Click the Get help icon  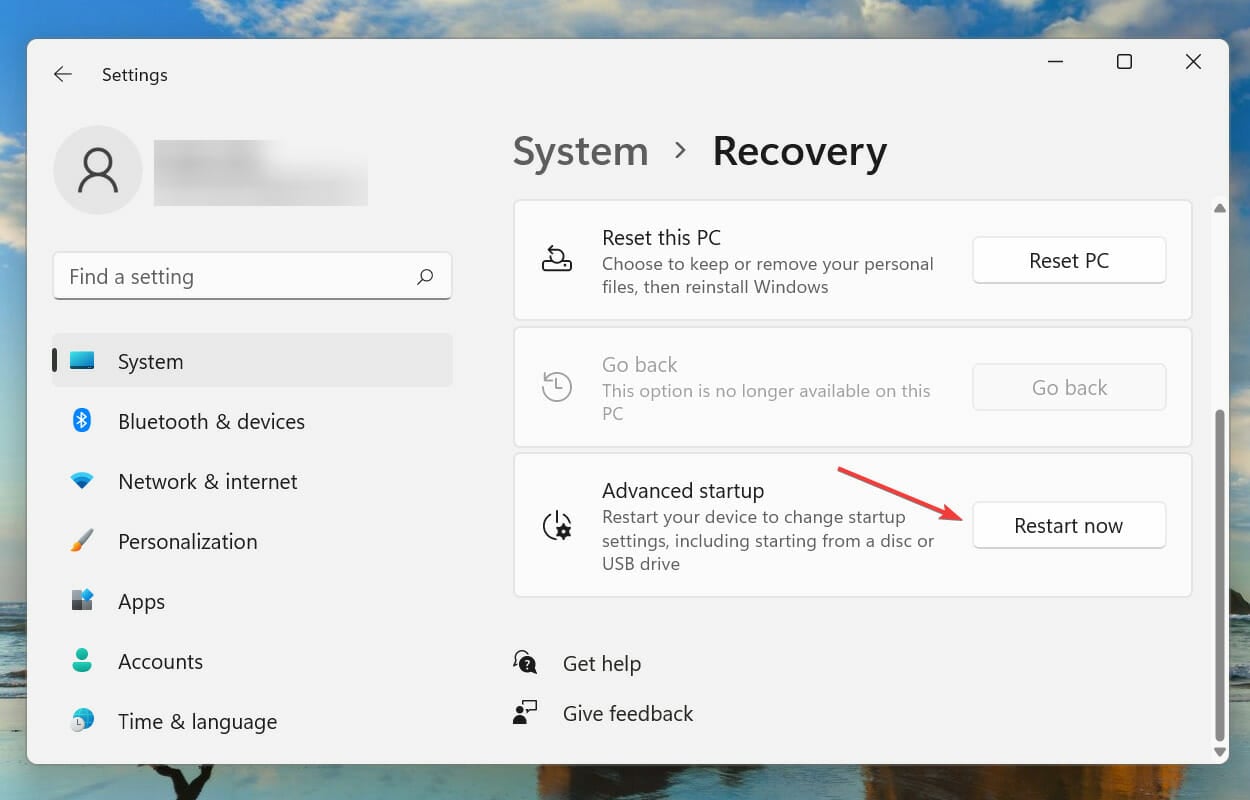pyautogui.click(x=525, y=662)
